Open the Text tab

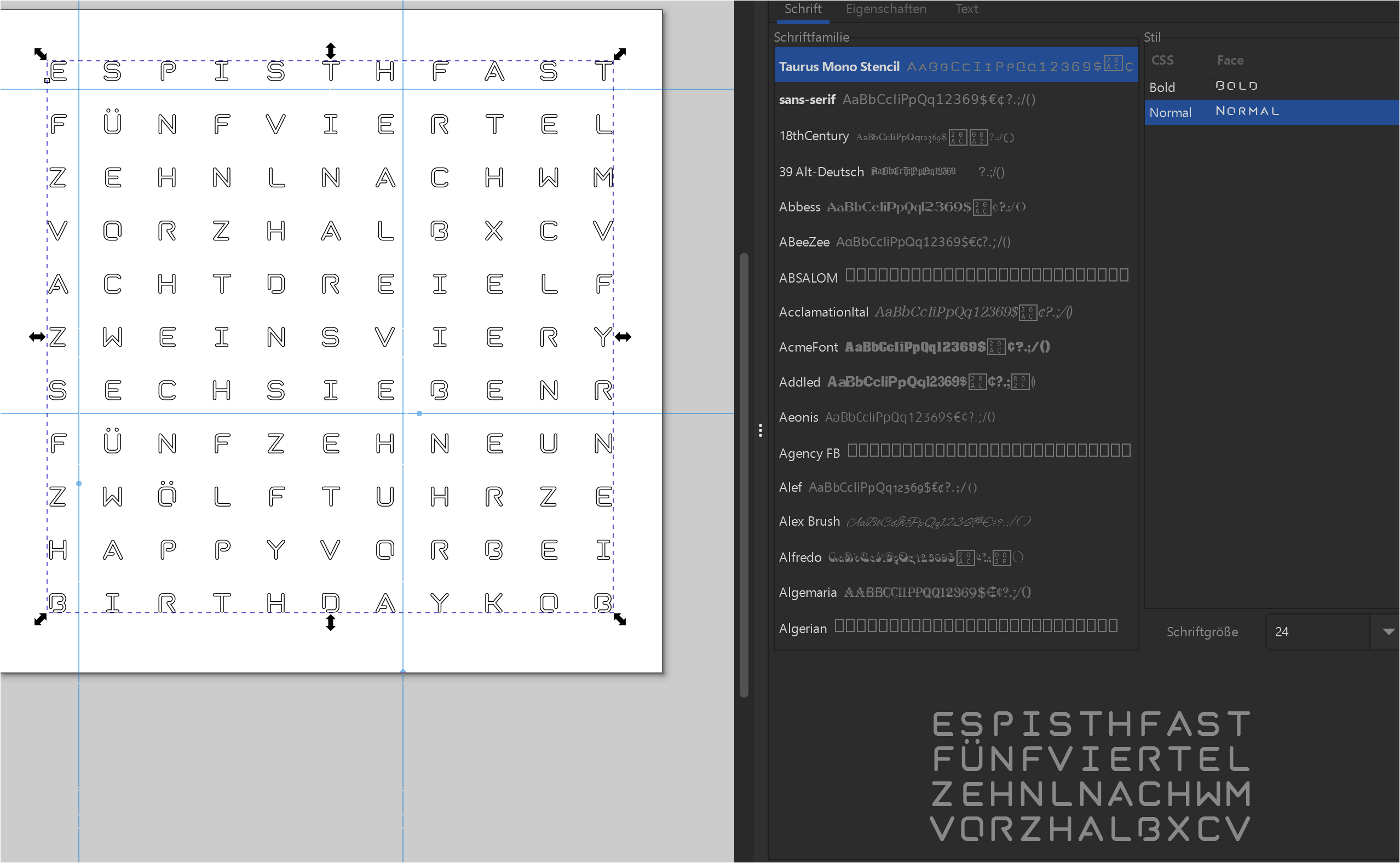pyautogui.click(x=967, y=9)
